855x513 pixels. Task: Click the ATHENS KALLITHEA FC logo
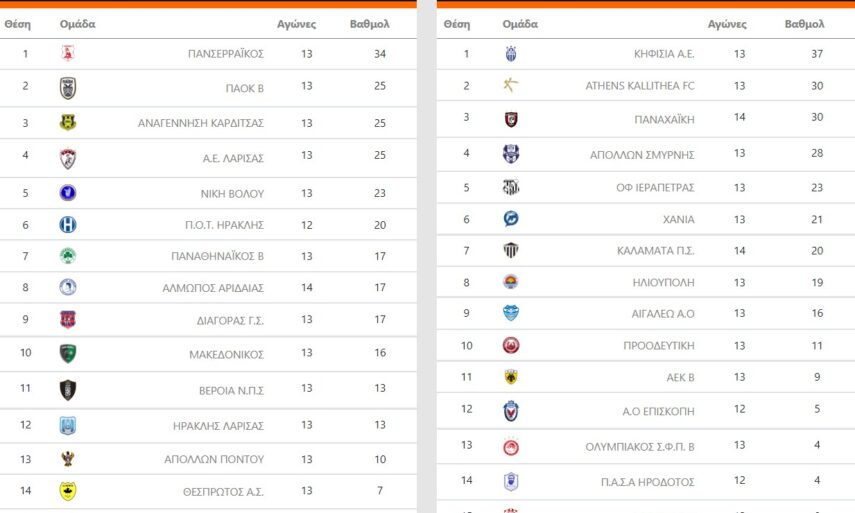(x=511, y=85)
